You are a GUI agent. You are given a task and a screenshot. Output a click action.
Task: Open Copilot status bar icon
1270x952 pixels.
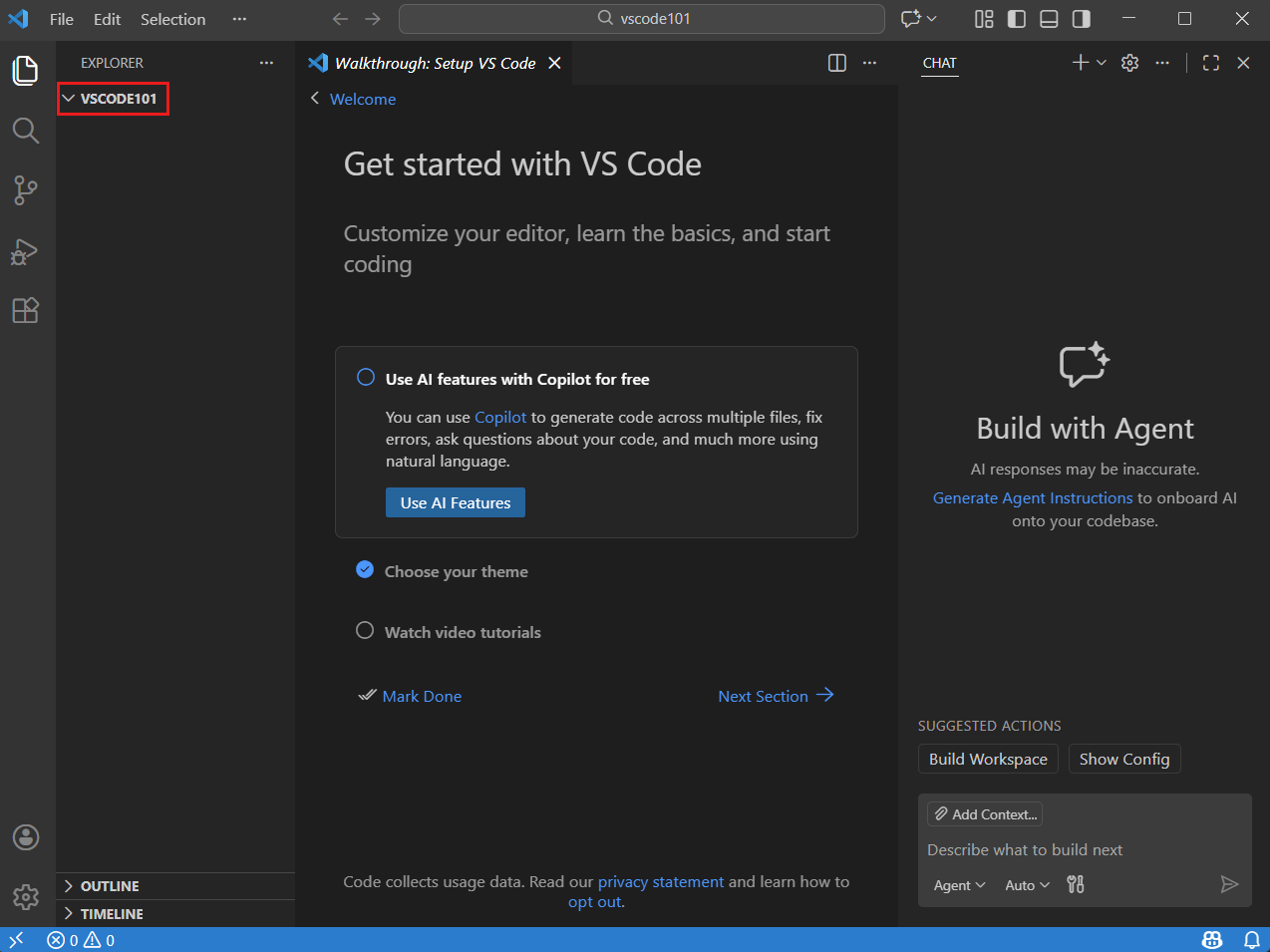(x=1212, y=939)
